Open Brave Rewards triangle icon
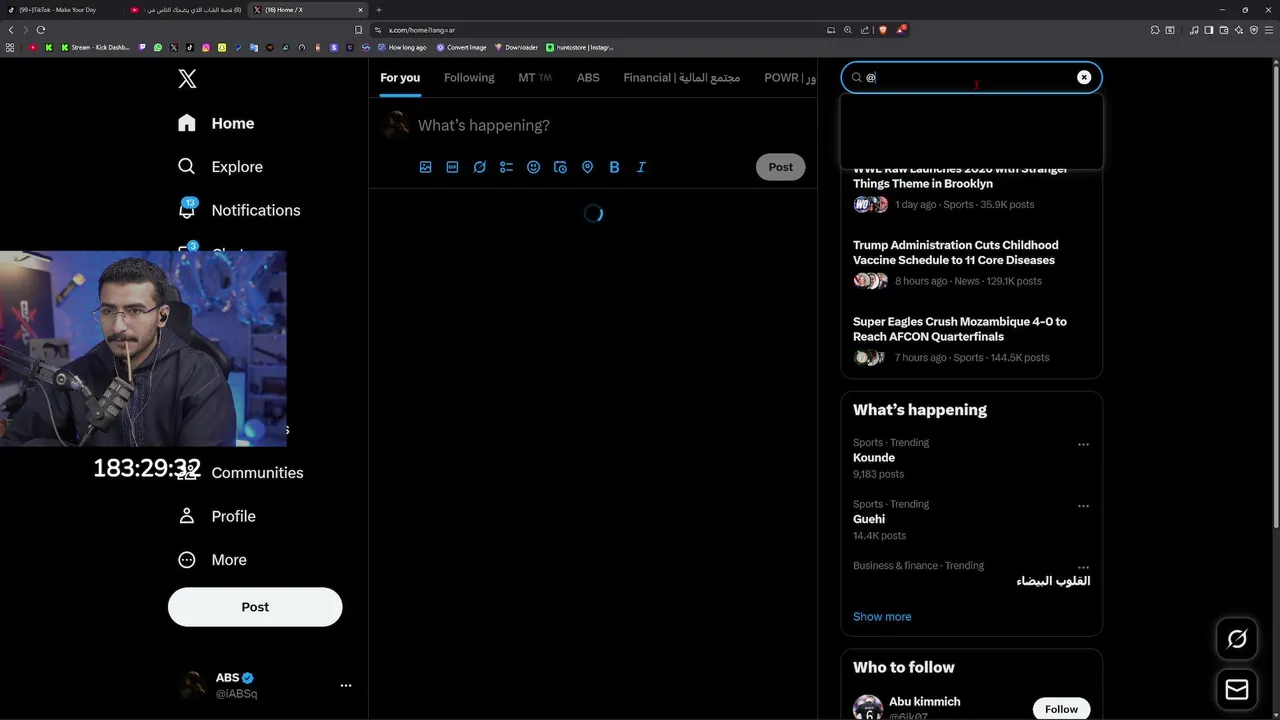 pos(901,30)
